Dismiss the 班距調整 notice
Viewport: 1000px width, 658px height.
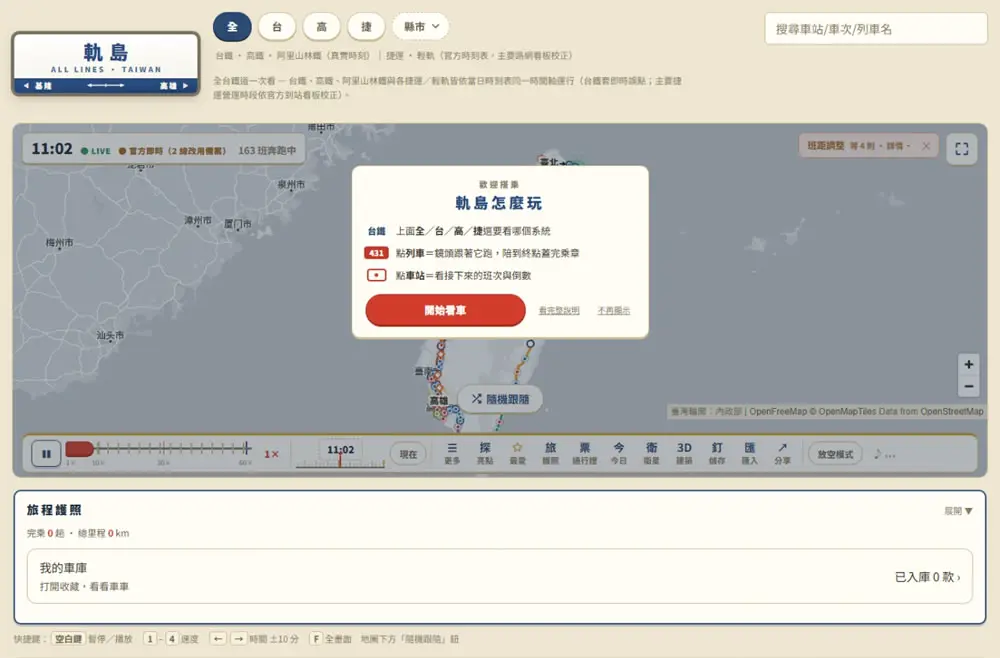(926, 146)
